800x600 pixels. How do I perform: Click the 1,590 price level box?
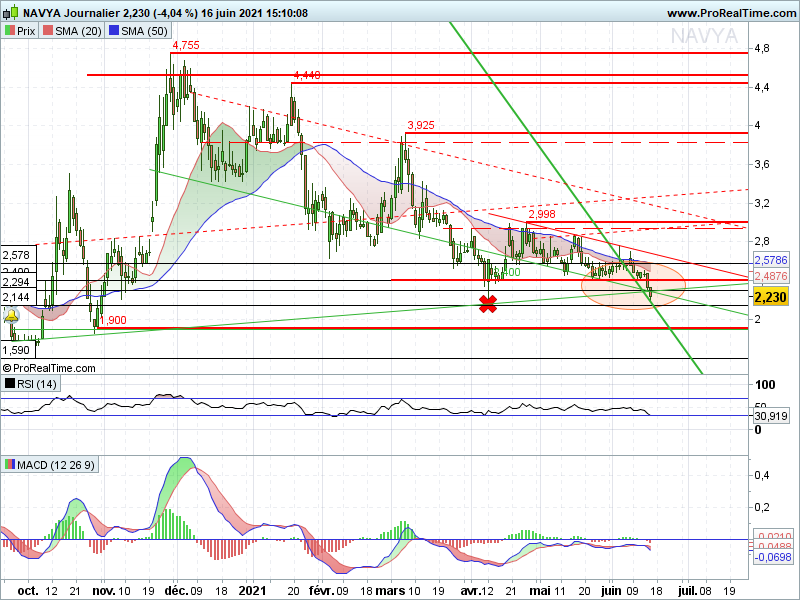pyautogui.click(x=18, y=350)
